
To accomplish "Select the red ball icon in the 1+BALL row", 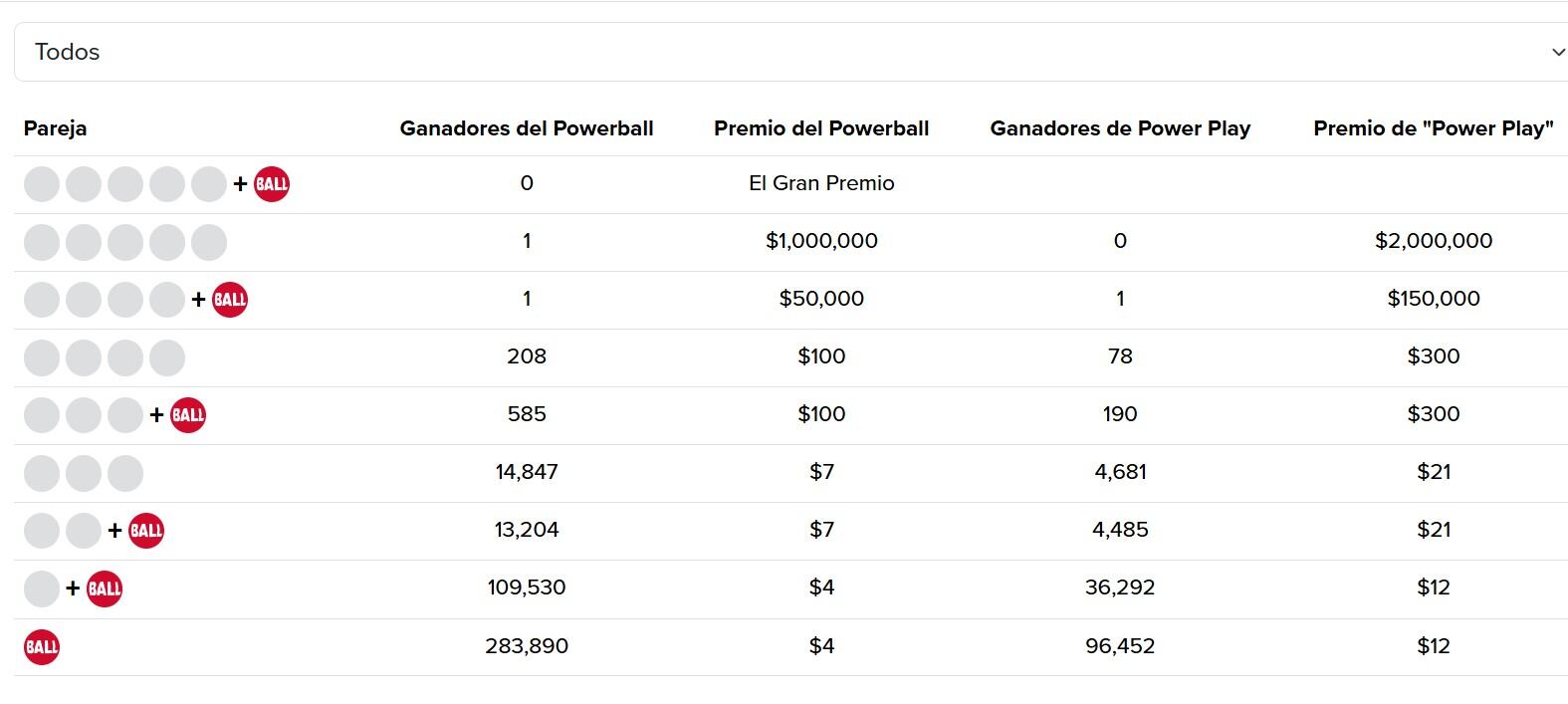I will [106, 588].
